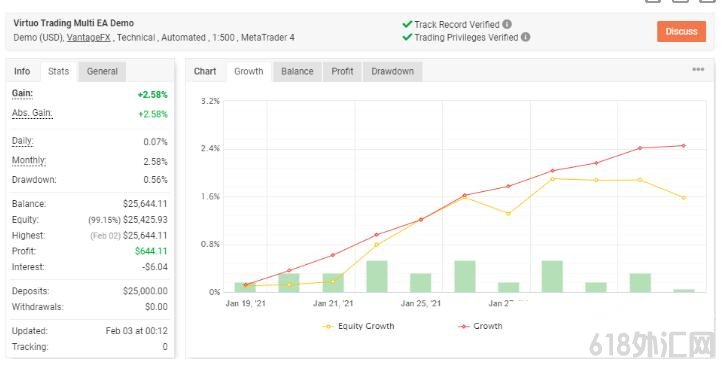Click the 2.4% y-axis label
The image size is (722, 369).
pyautogui.click(x=210, y=149)
